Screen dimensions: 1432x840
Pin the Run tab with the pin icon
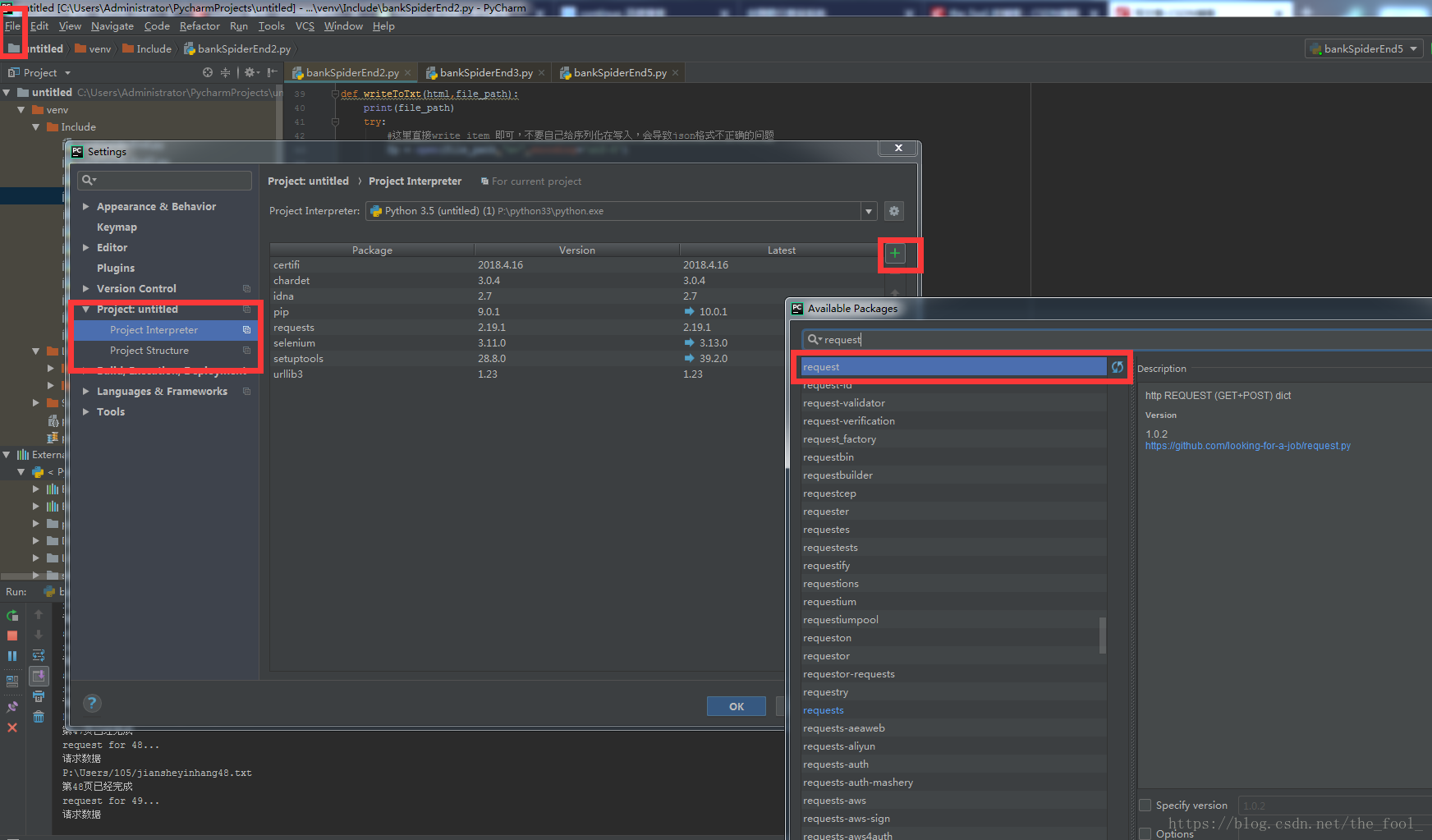(12, 707)
